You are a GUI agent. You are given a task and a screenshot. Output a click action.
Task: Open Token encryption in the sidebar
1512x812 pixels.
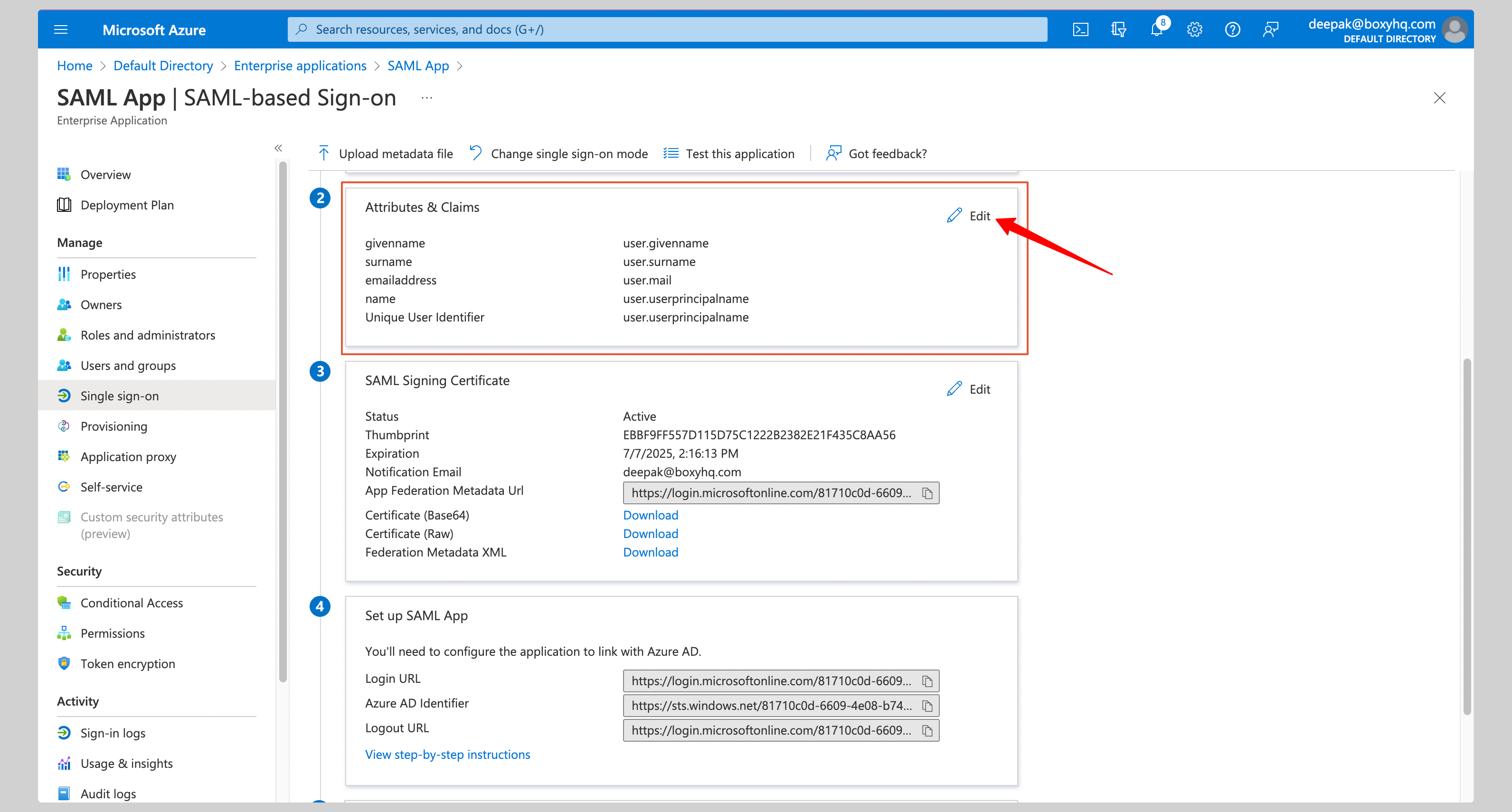(128, 663)
